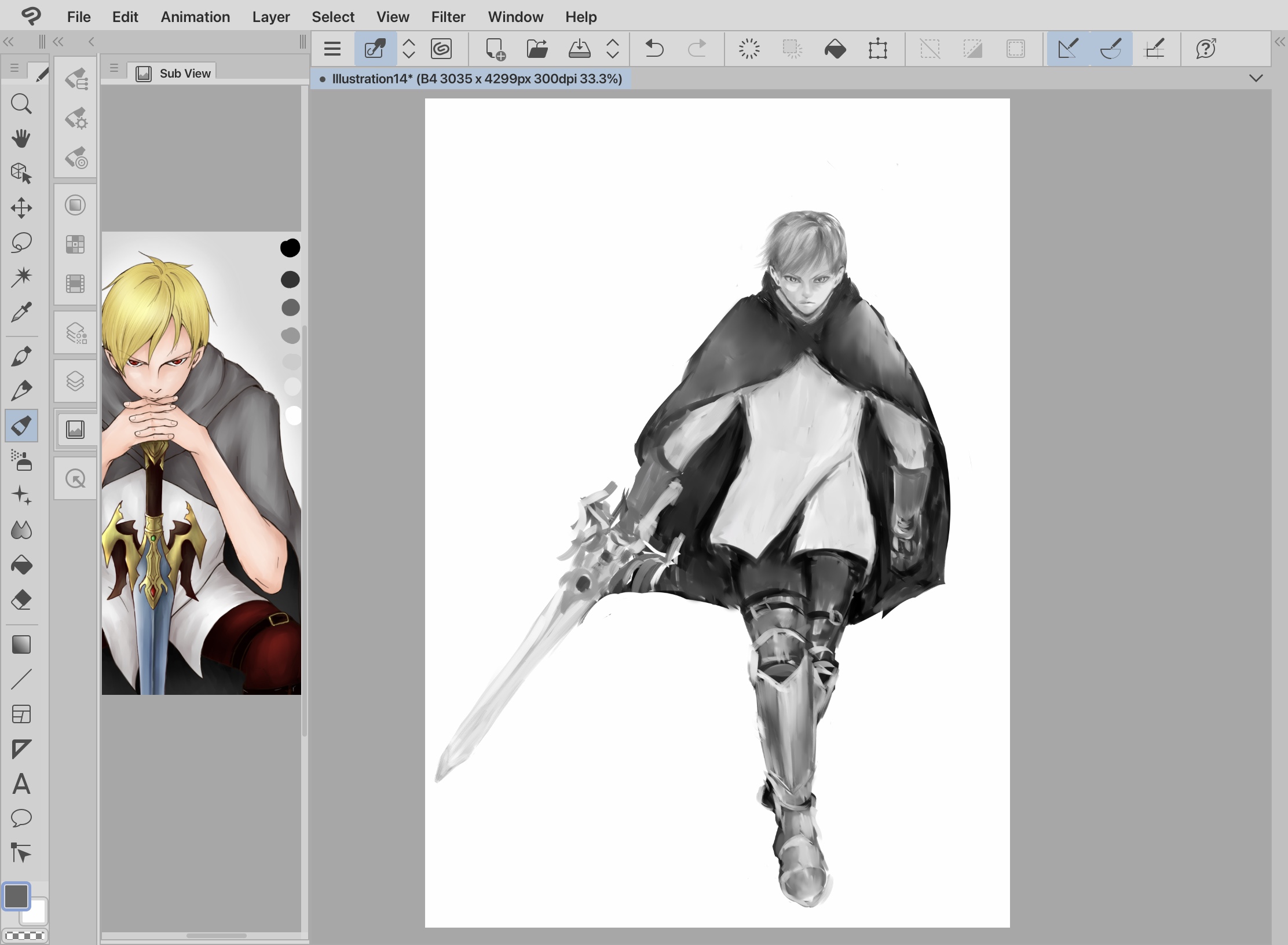Open Color Set palette icon
The image size is (1288, 945).
tap(76, 244)
